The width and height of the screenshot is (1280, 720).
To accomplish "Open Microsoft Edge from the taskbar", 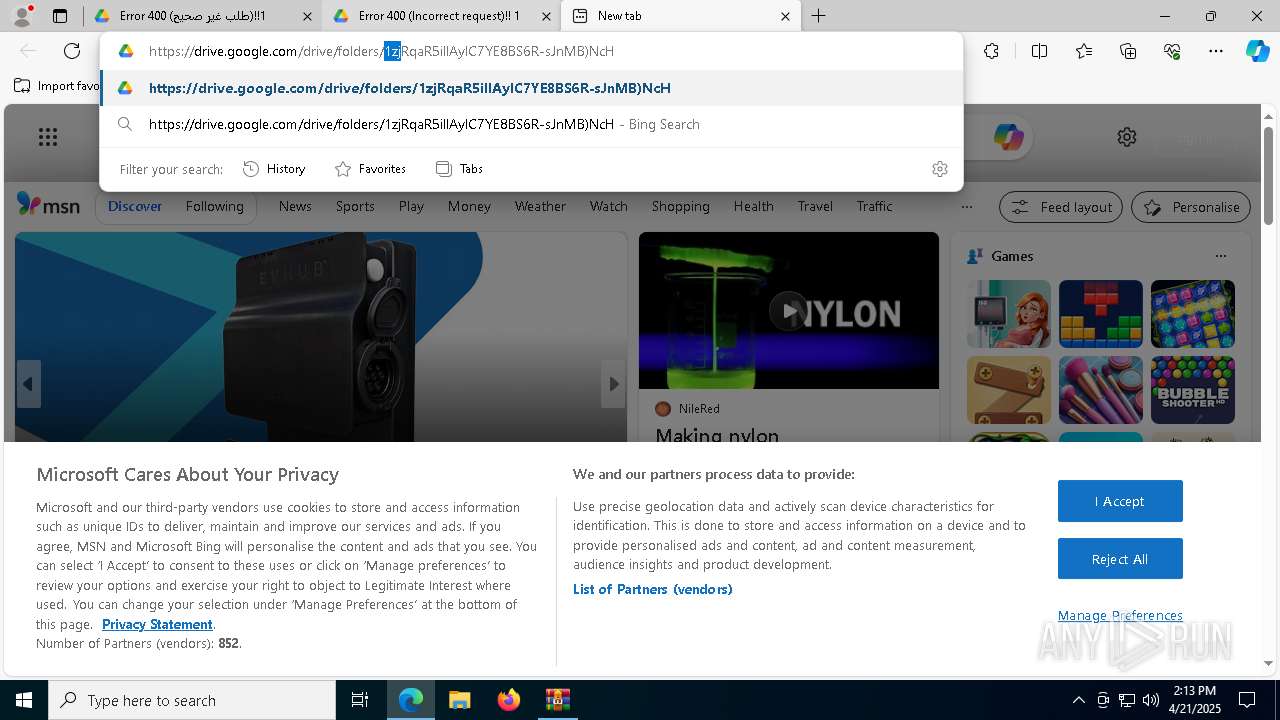I will point(411,700).
